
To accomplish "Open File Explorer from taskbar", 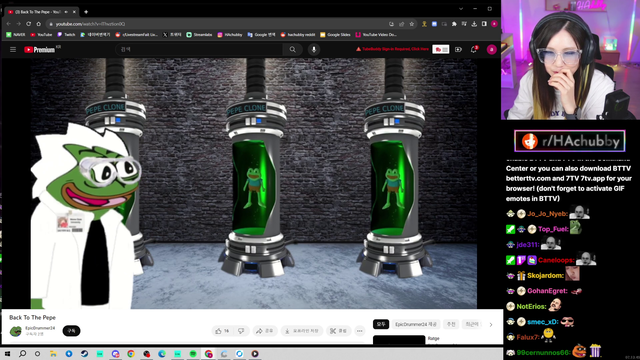I will point(53,353).
